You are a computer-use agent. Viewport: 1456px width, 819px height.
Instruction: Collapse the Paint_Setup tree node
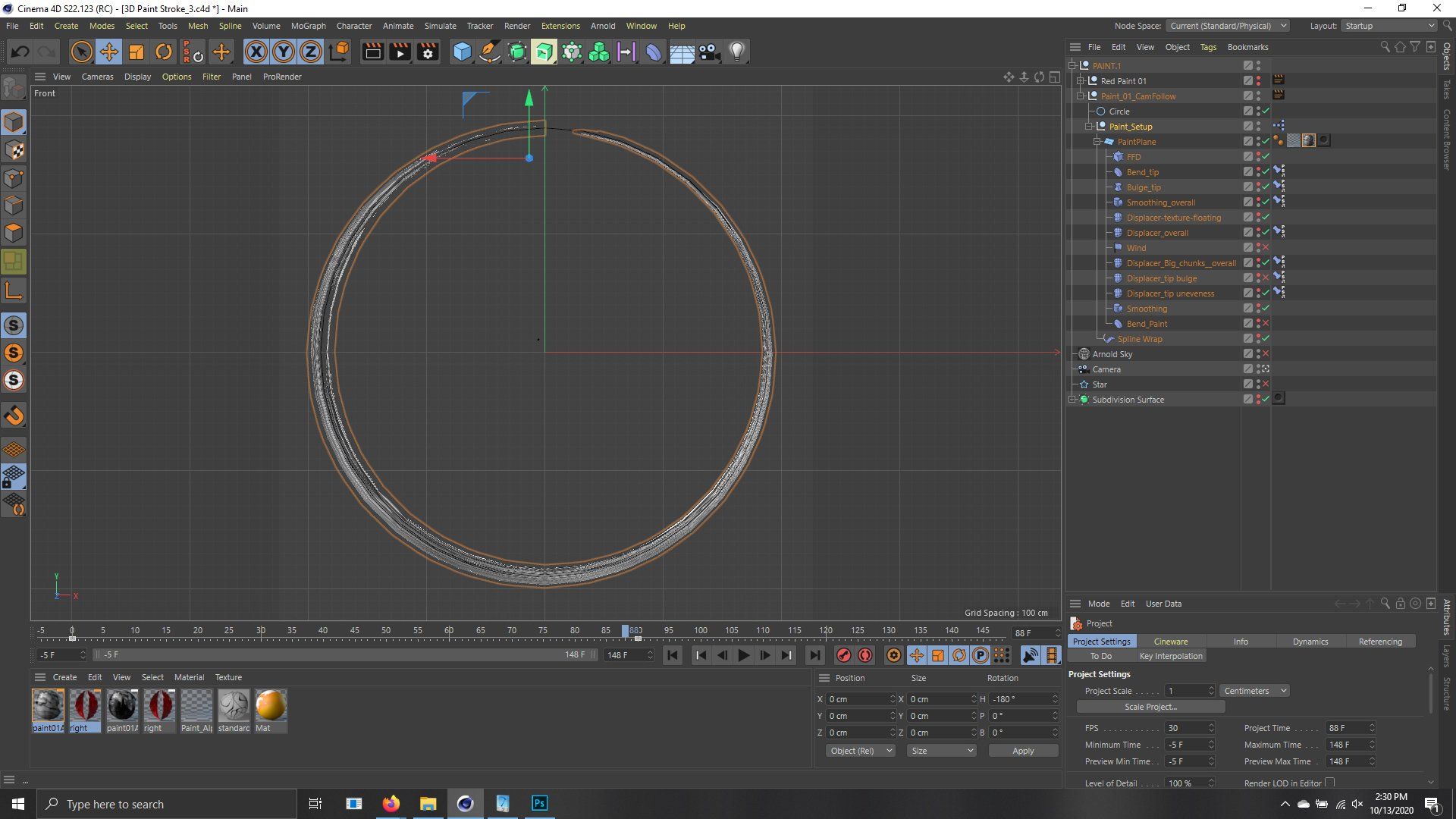pos(1089,127)
